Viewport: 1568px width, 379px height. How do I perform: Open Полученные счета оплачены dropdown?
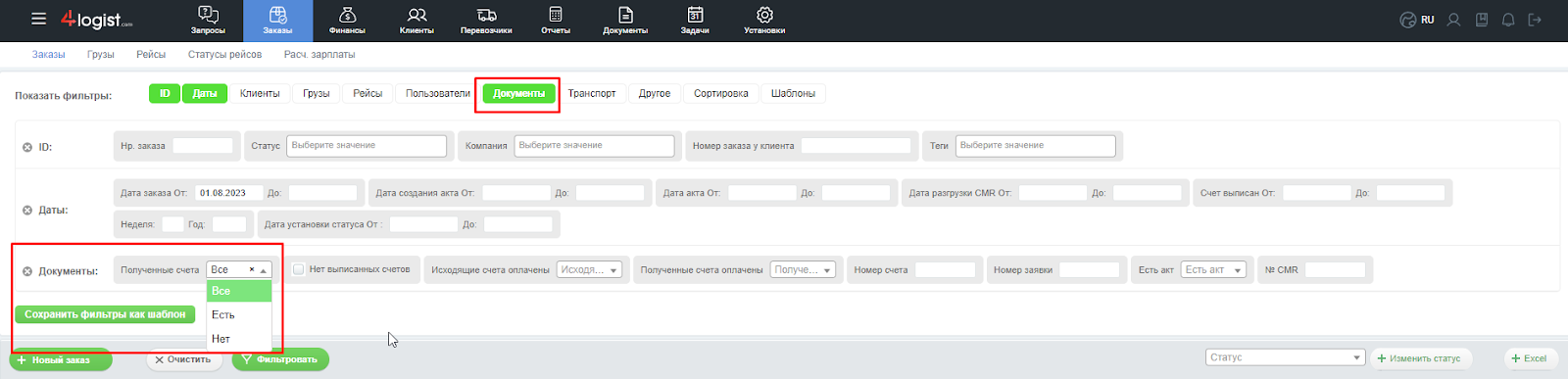803,269
